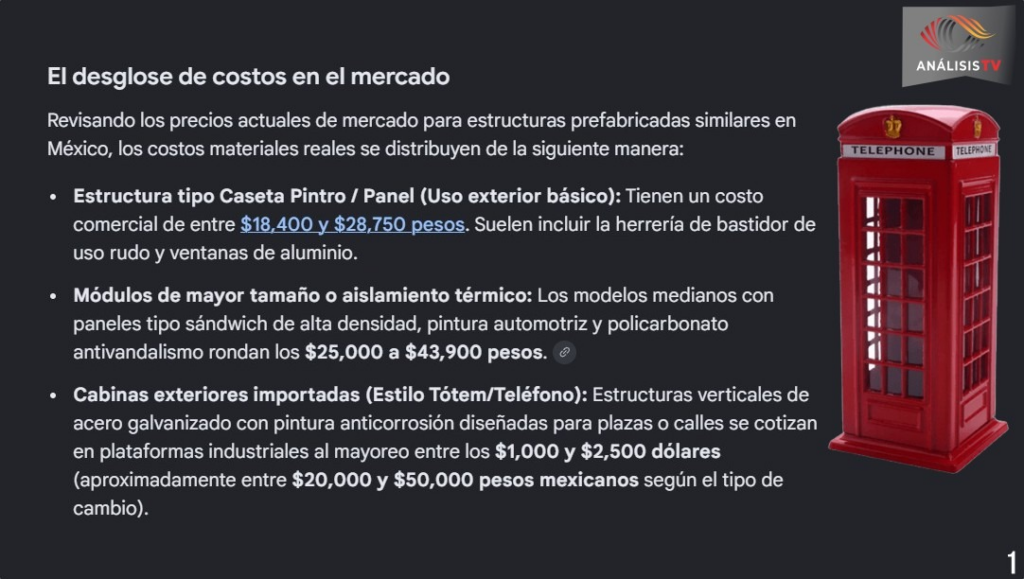Click the side TELEPHONE sign on the booth

click(x=974, y=150)
